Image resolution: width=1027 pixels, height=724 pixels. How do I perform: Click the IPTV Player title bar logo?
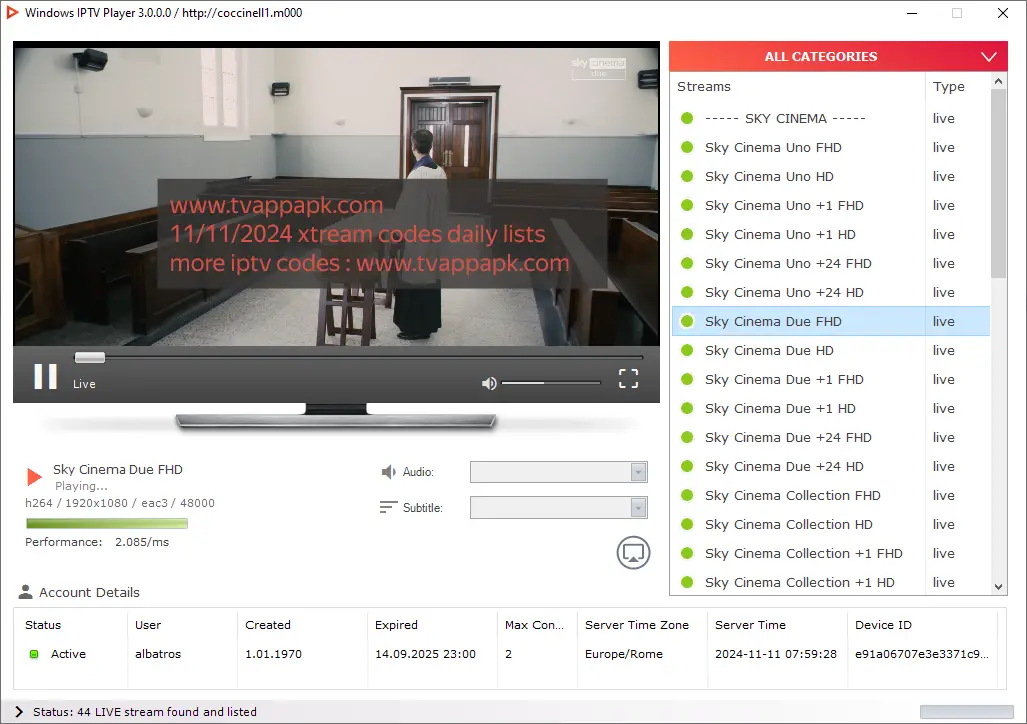point(12,12)
